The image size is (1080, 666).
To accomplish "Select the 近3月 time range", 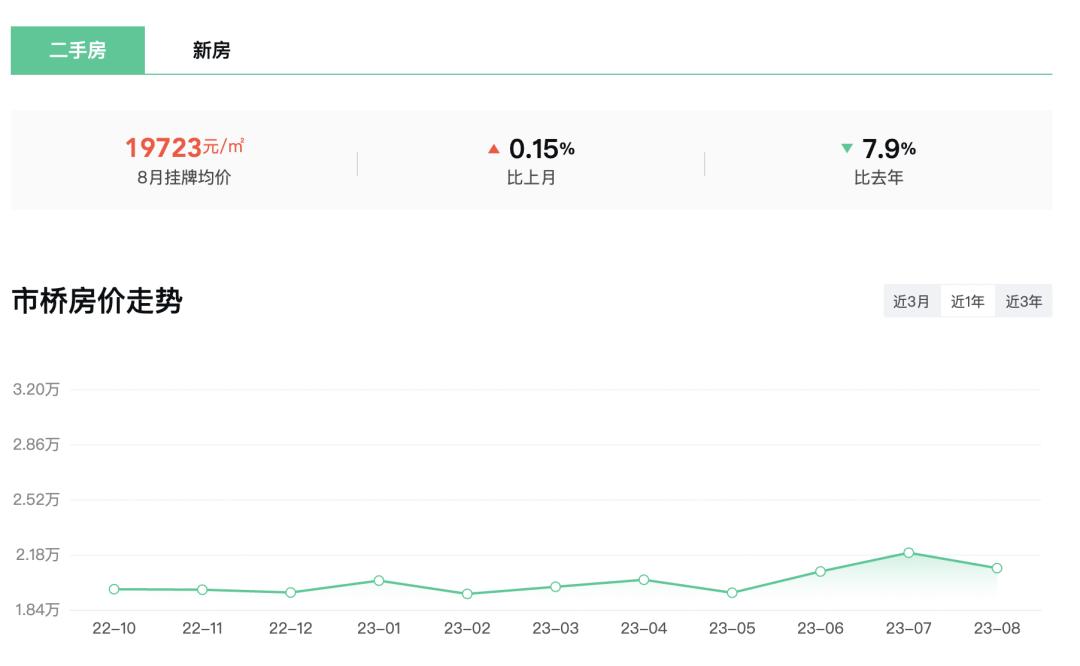I will pyautogui.click(x=911, y=301).
